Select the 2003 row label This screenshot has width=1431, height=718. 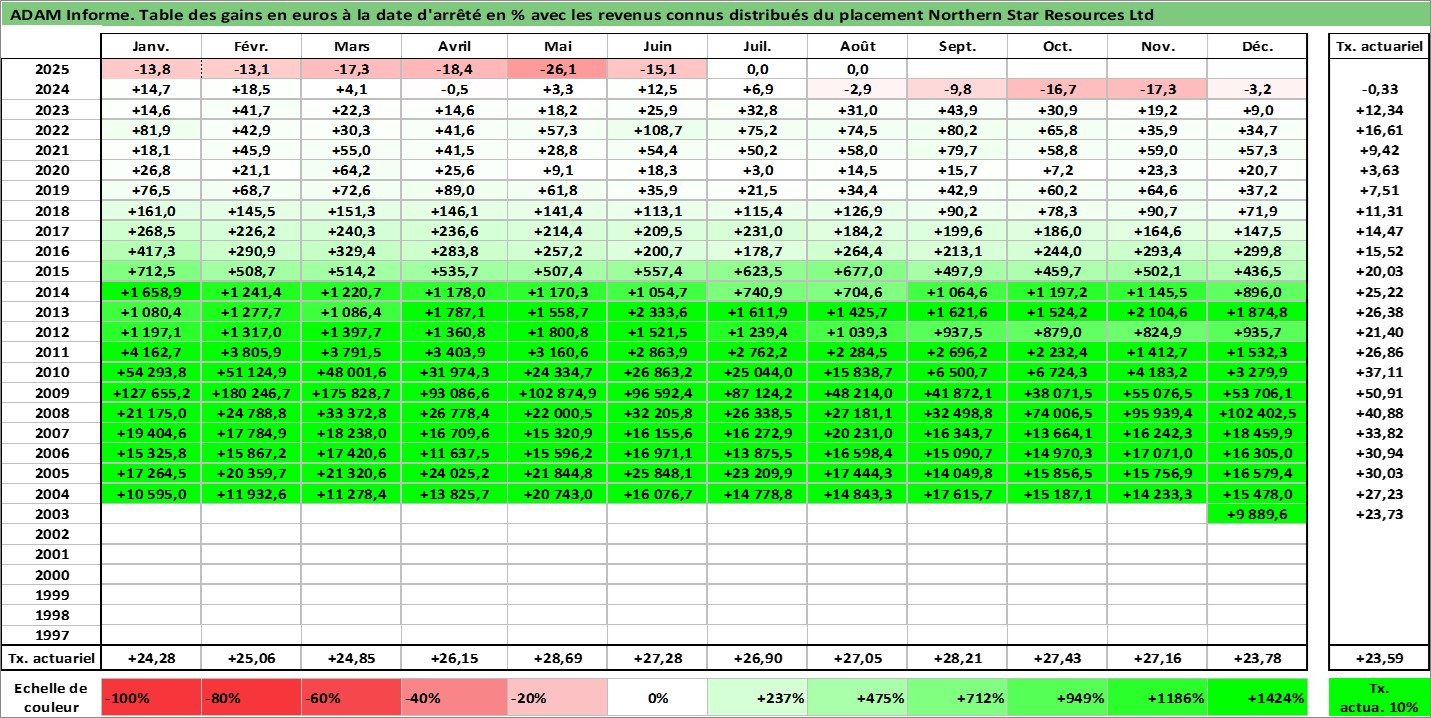tap(51, 514)
